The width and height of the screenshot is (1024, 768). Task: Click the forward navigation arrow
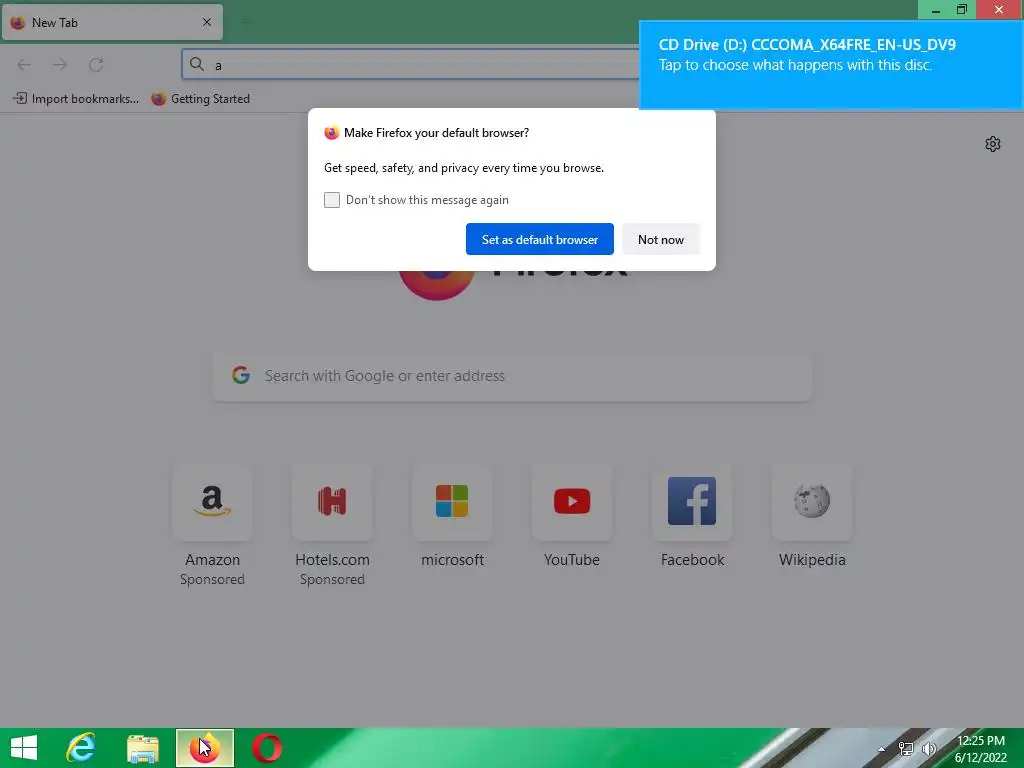click(60, 65)
